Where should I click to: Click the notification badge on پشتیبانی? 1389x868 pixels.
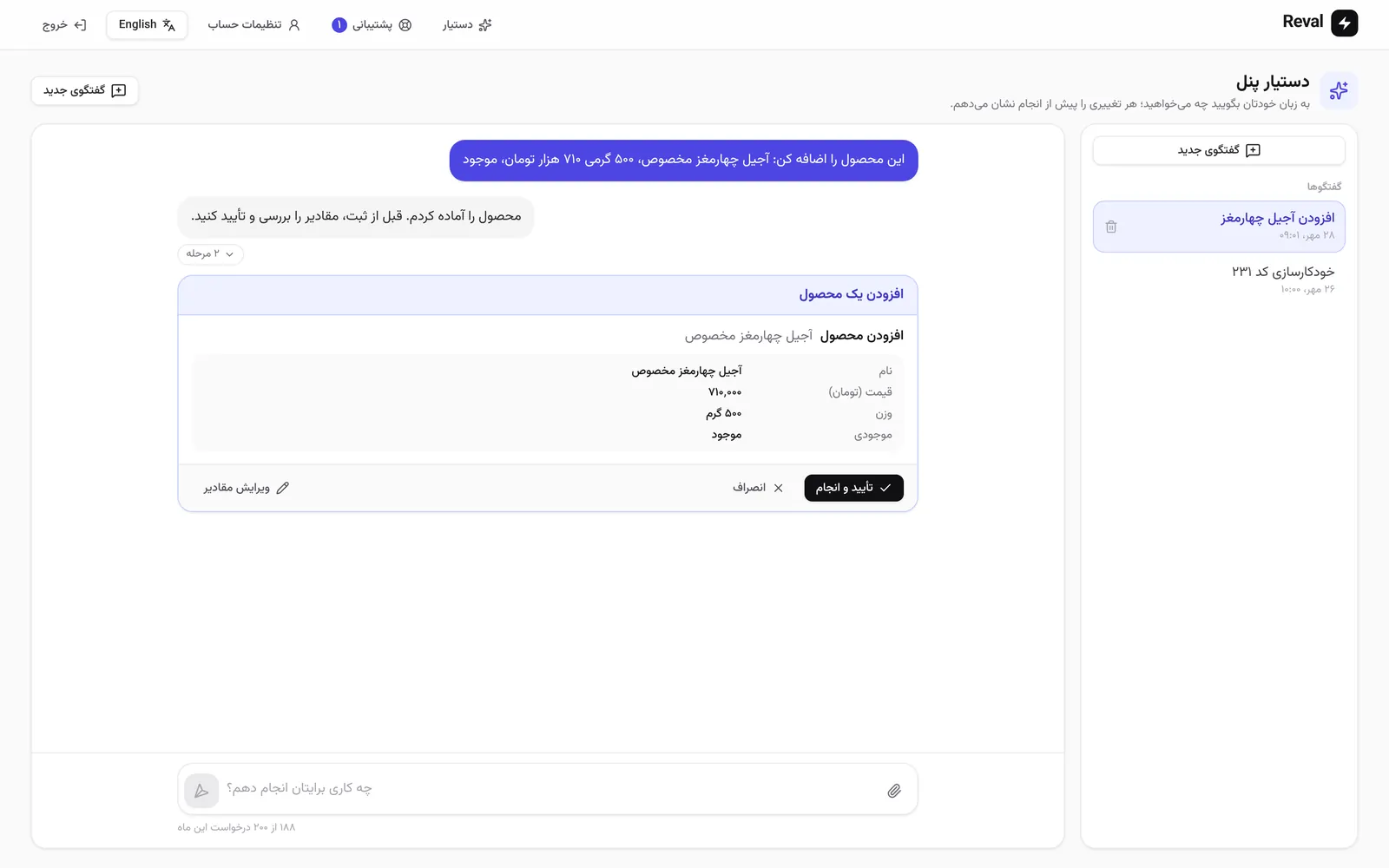tap(339, 25)
